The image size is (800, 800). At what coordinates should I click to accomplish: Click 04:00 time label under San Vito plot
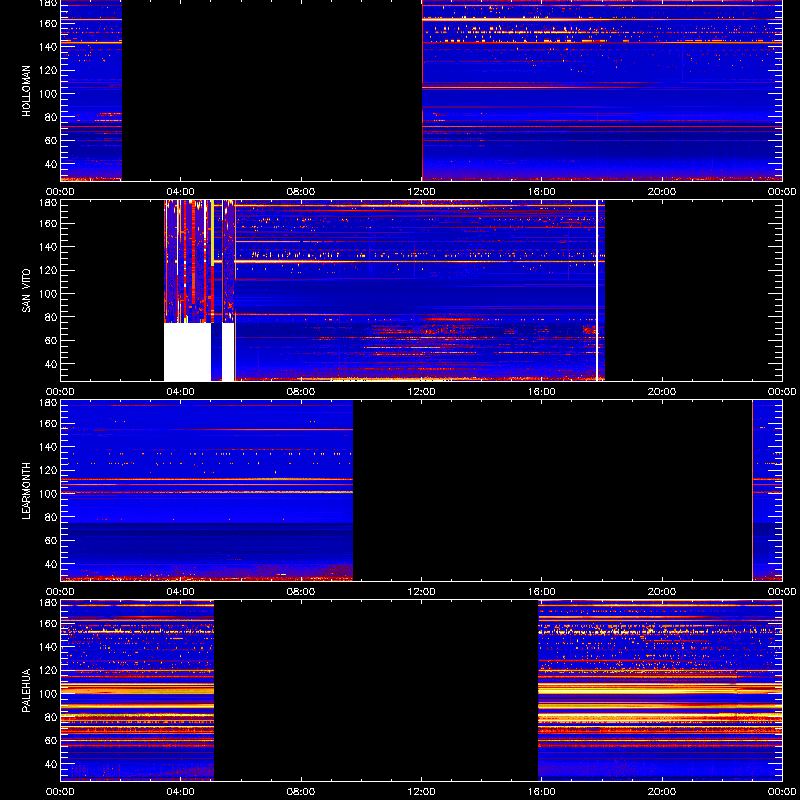181,392
